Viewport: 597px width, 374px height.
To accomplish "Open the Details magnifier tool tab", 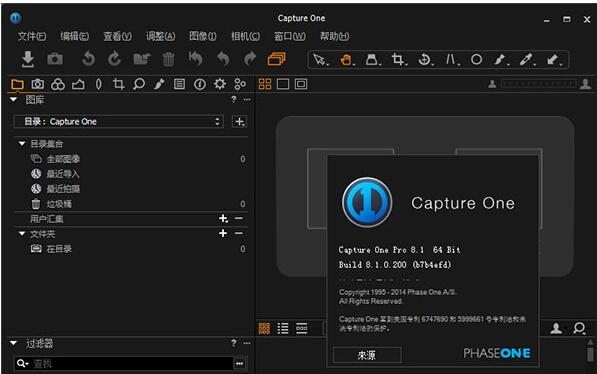I will [139, 84].
